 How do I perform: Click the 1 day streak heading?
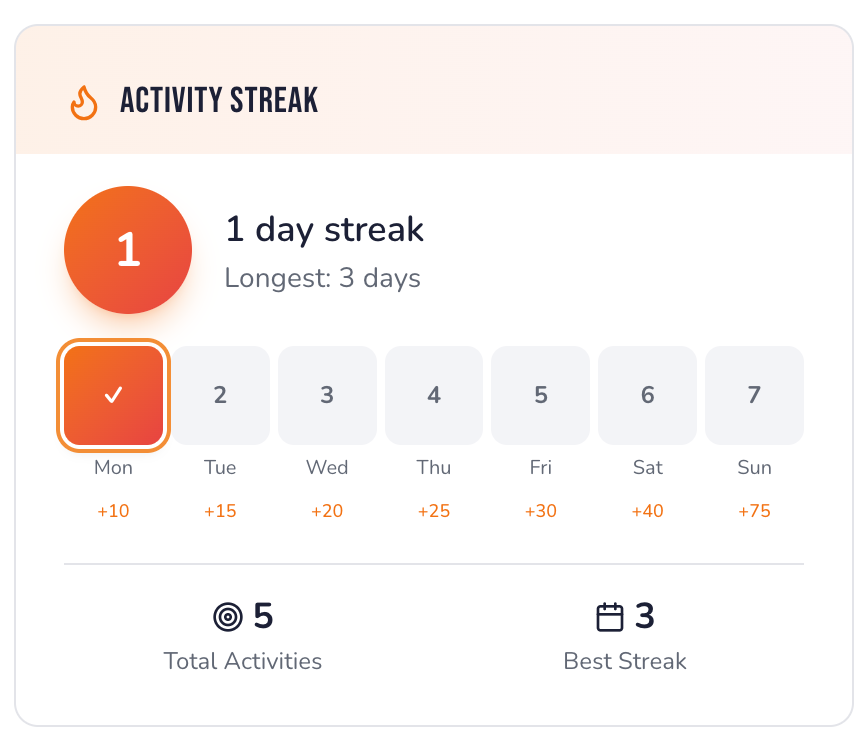tap(325, 230)
